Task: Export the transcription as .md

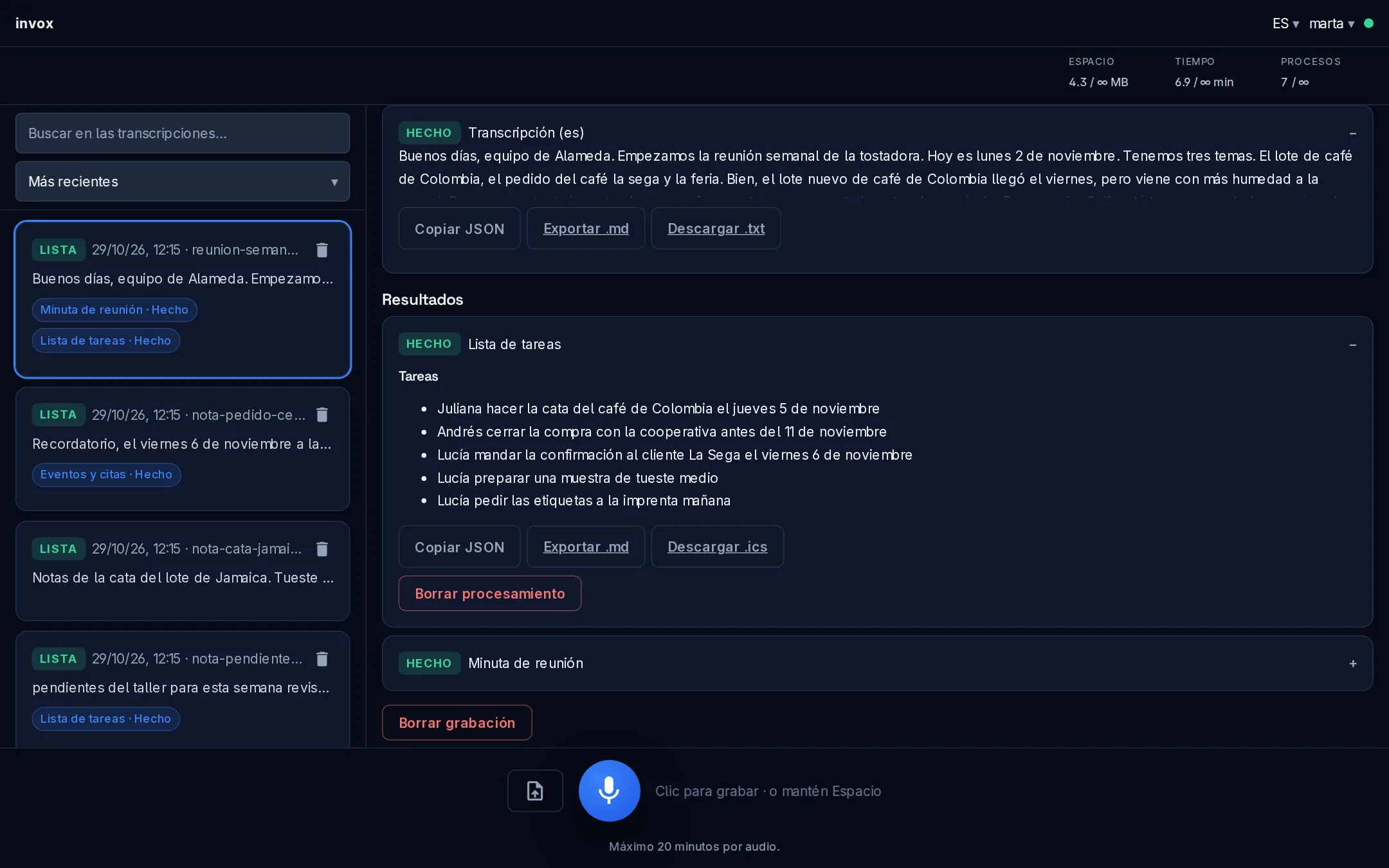Action: click(x=586, y=228)
